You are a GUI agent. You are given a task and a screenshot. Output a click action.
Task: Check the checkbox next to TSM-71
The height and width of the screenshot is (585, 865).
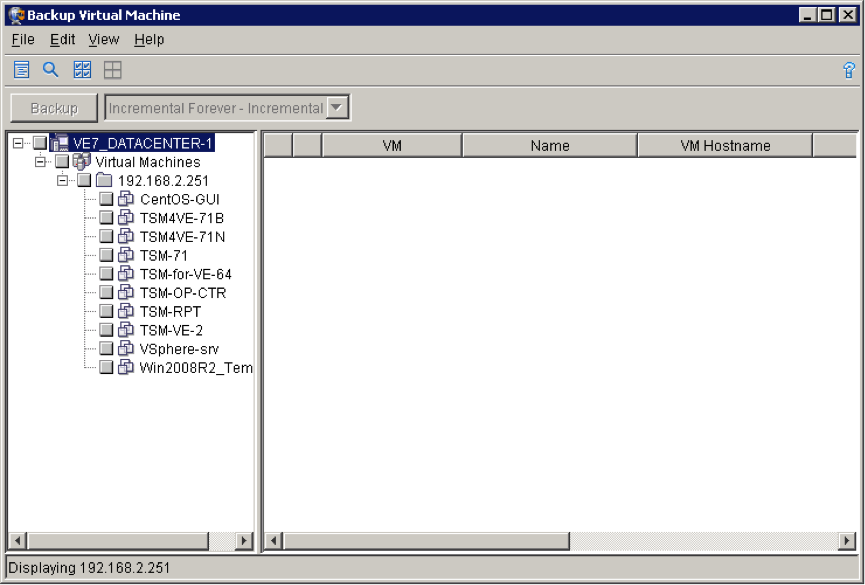pos(106,255)
